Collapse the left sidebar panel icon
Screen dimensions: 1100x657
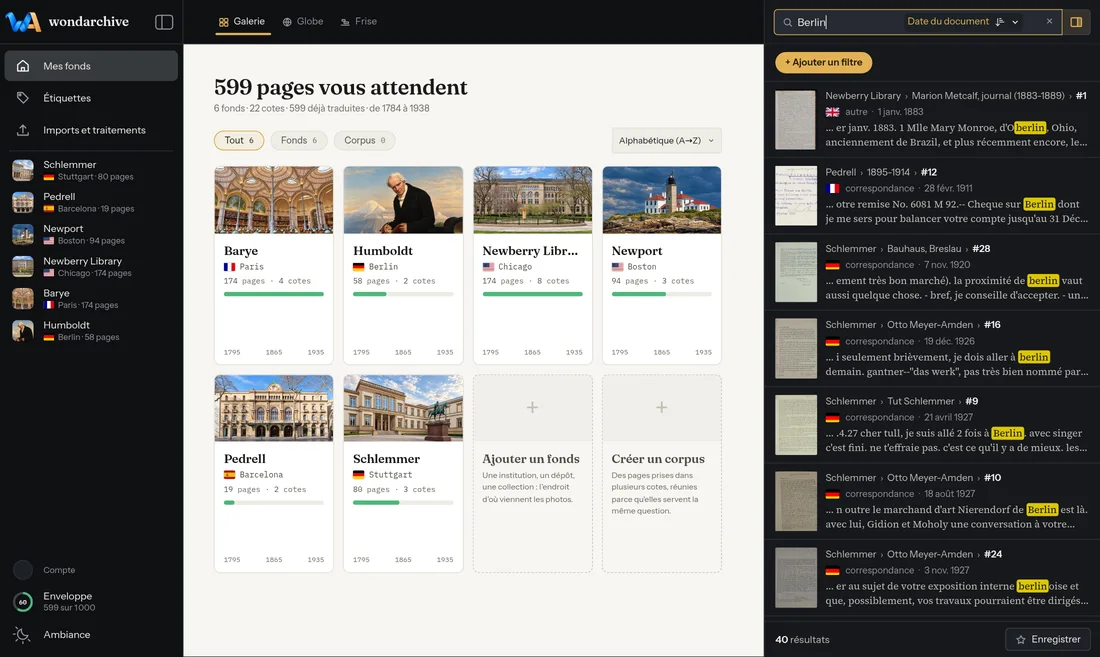[x=163, y=22]
